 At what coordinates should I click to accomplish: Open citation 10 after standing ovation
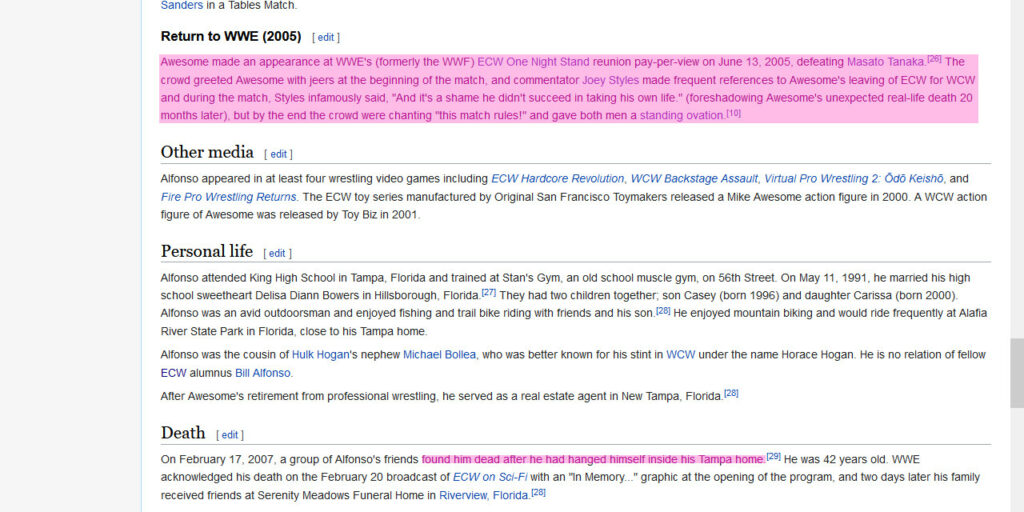click(733, 113)
